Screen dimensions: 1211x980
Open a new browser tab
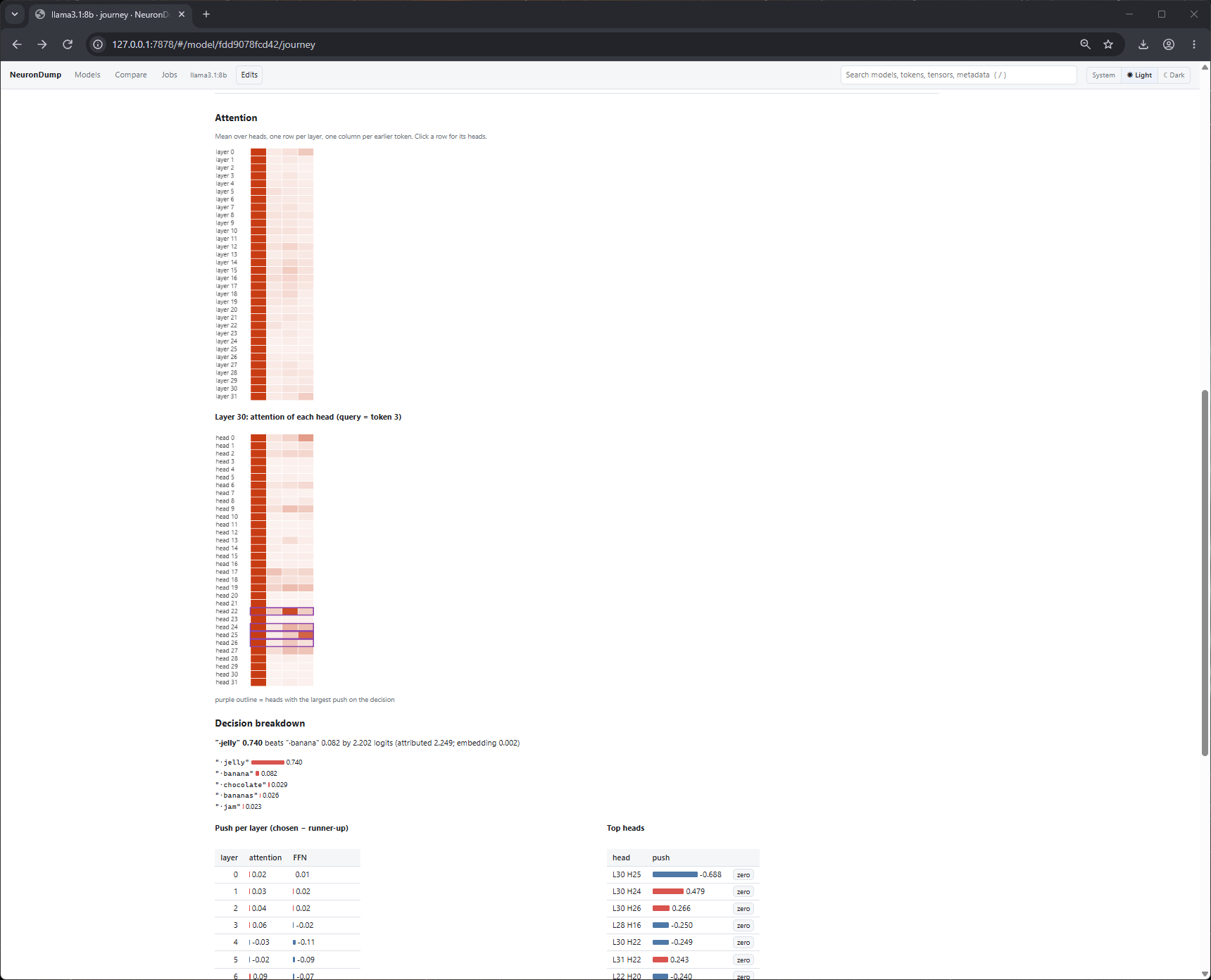point(206,14)
